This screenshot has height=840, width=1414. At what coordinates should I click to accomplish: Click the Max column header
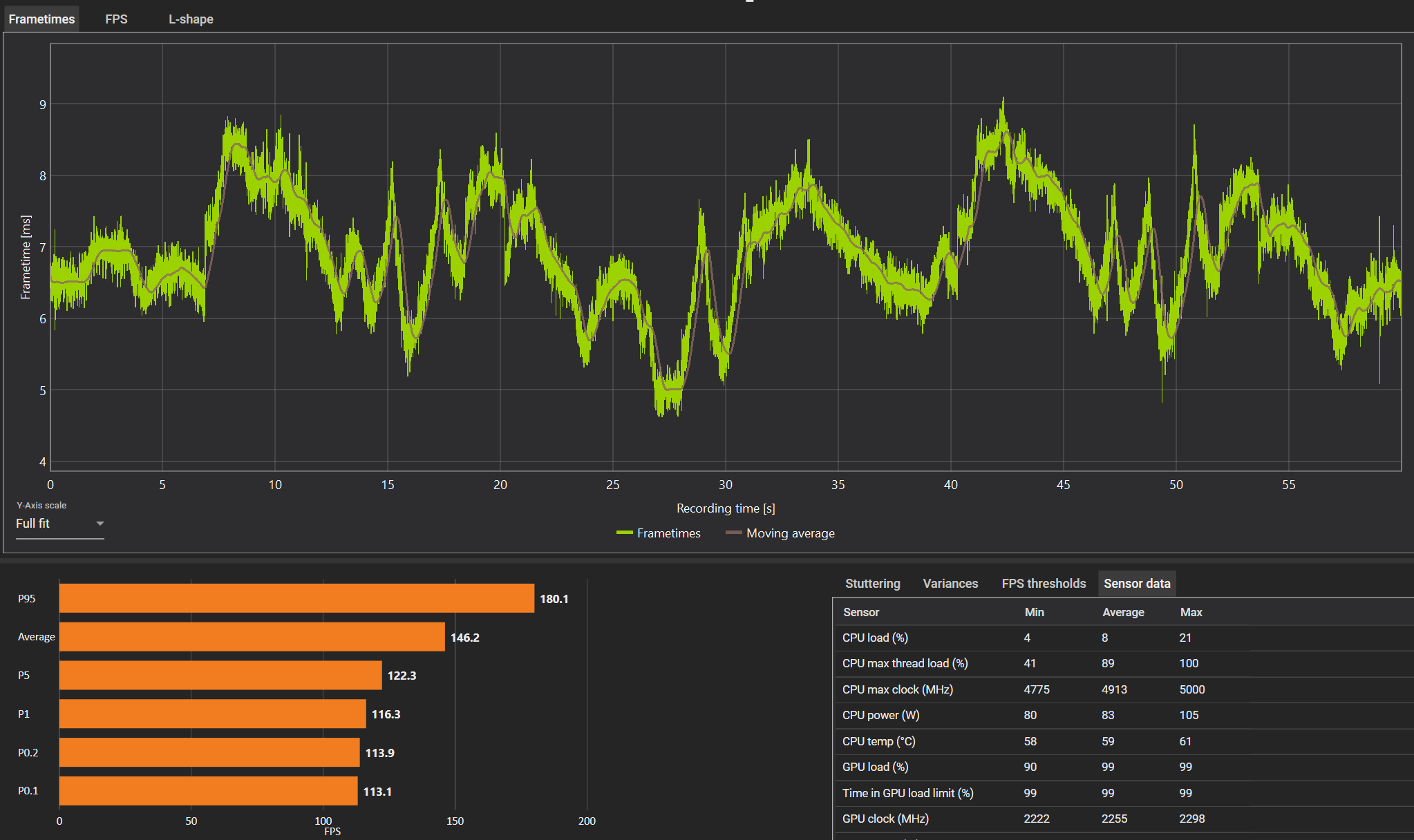point(1191,612)
